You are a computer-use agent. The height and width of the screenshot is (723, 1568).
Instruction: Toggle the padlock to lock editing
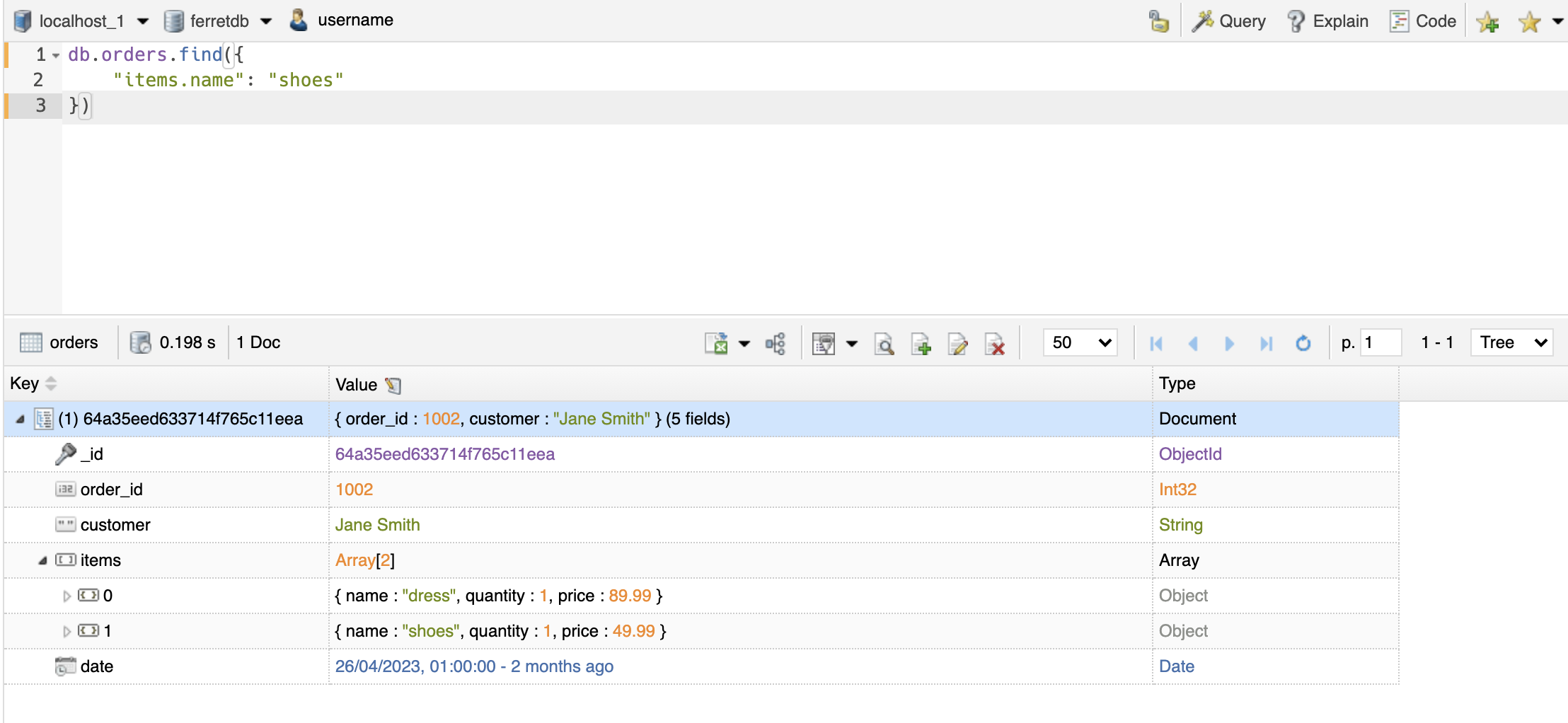point(1160,19)
